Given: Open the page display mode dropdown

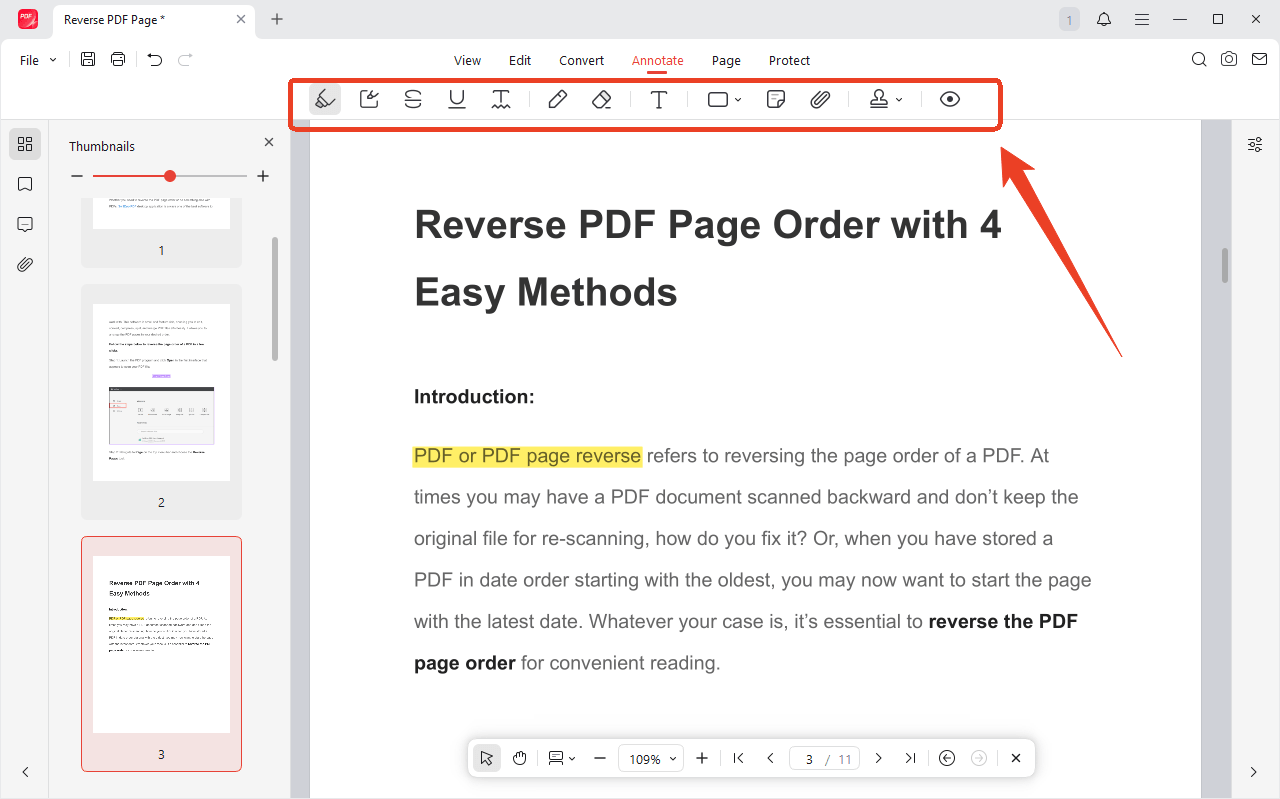Looking at the screenshot, I should (x=562, y=759).
